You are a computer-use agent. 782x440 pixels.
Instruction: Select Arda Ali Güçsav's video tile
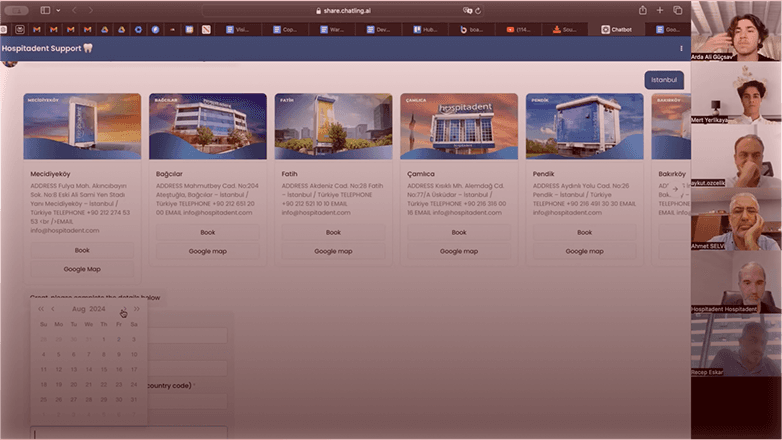point(736,30)
